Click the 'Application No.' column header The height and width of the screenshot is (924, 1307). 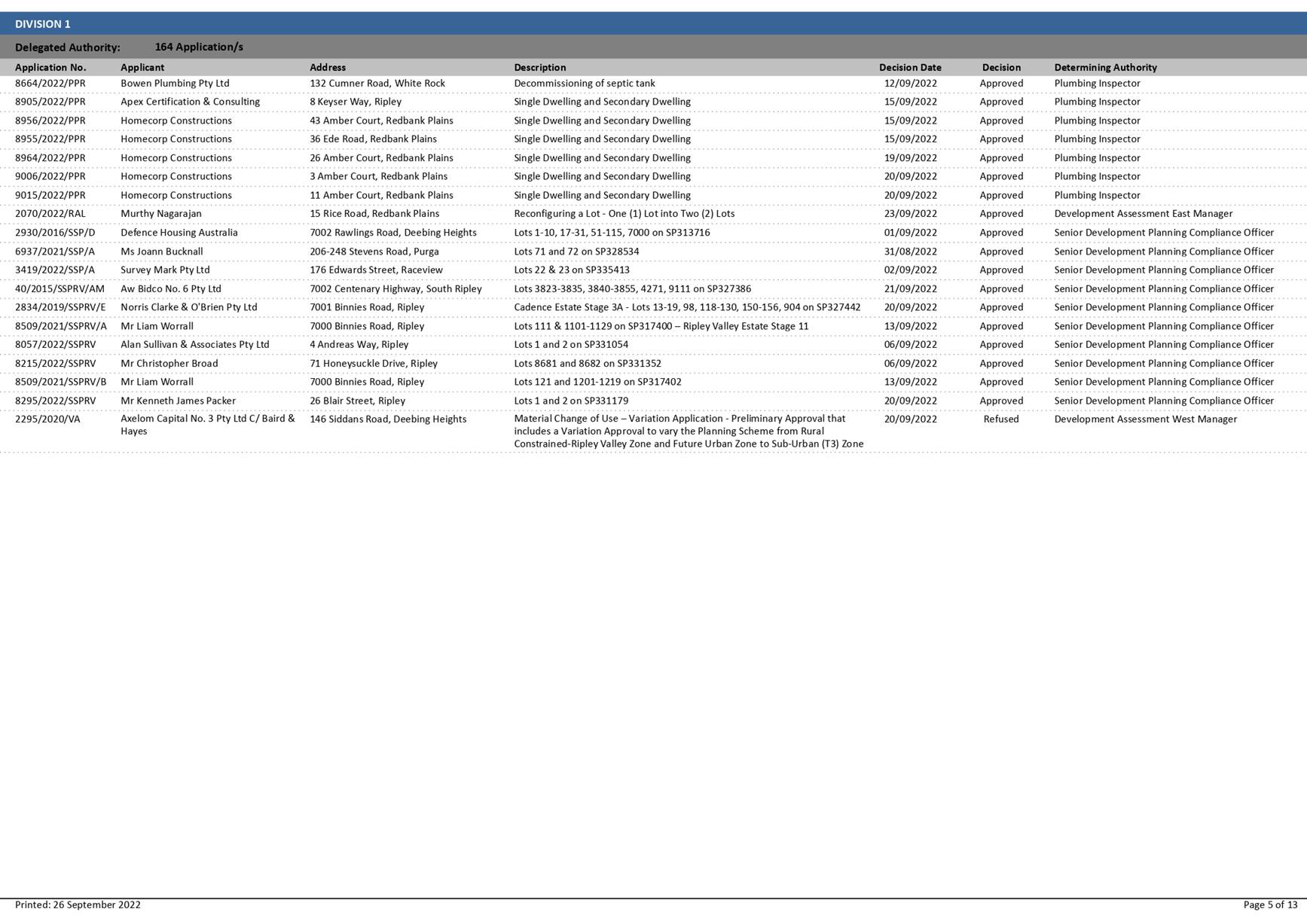tap(50, 67)
